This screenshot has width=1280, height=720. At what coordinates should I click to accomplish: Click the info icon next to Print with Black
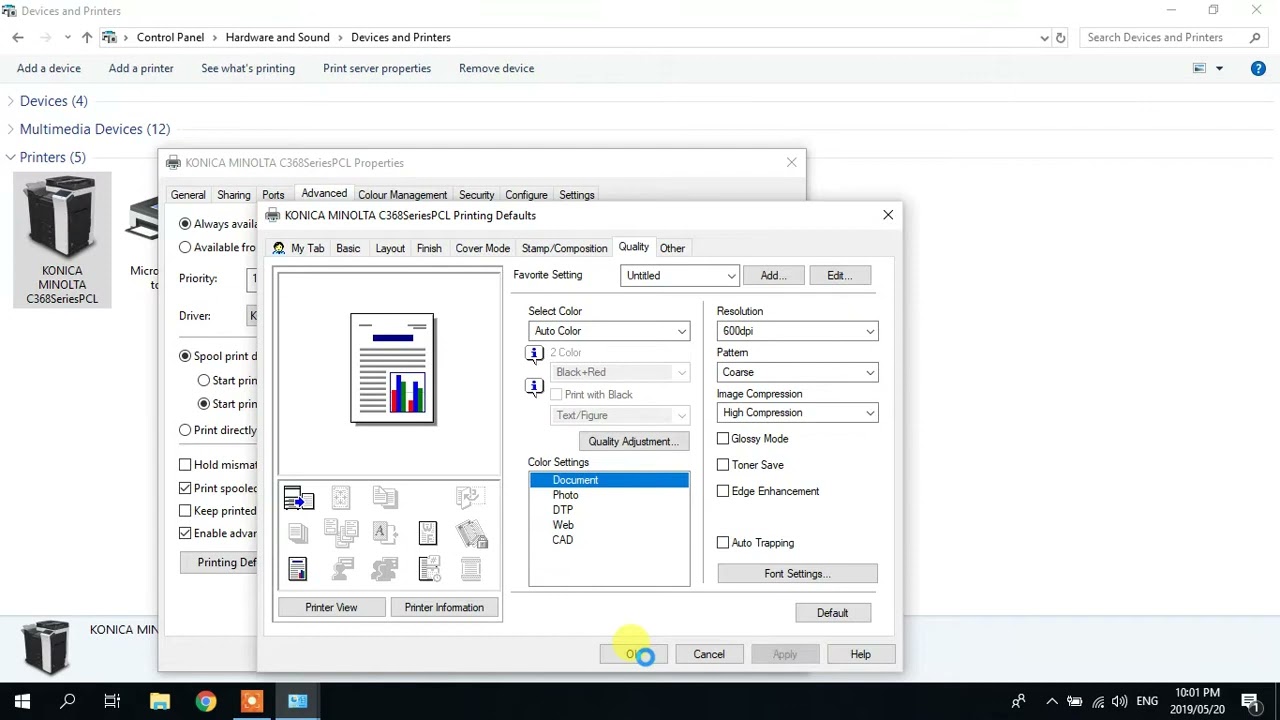534,387
